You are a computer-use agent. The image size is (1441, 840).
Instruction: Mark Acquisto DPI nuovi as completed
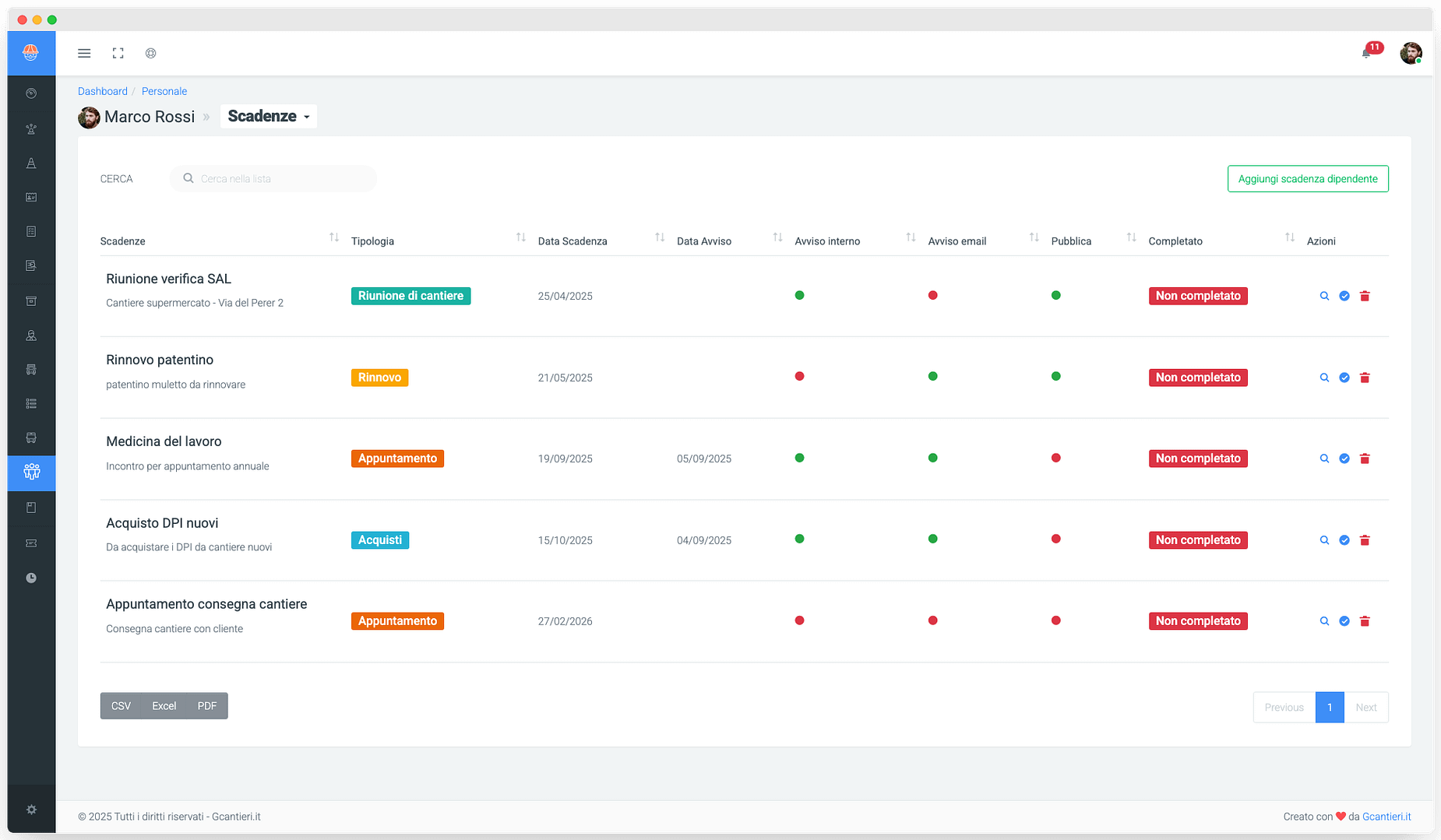[x=1344, y=540]
